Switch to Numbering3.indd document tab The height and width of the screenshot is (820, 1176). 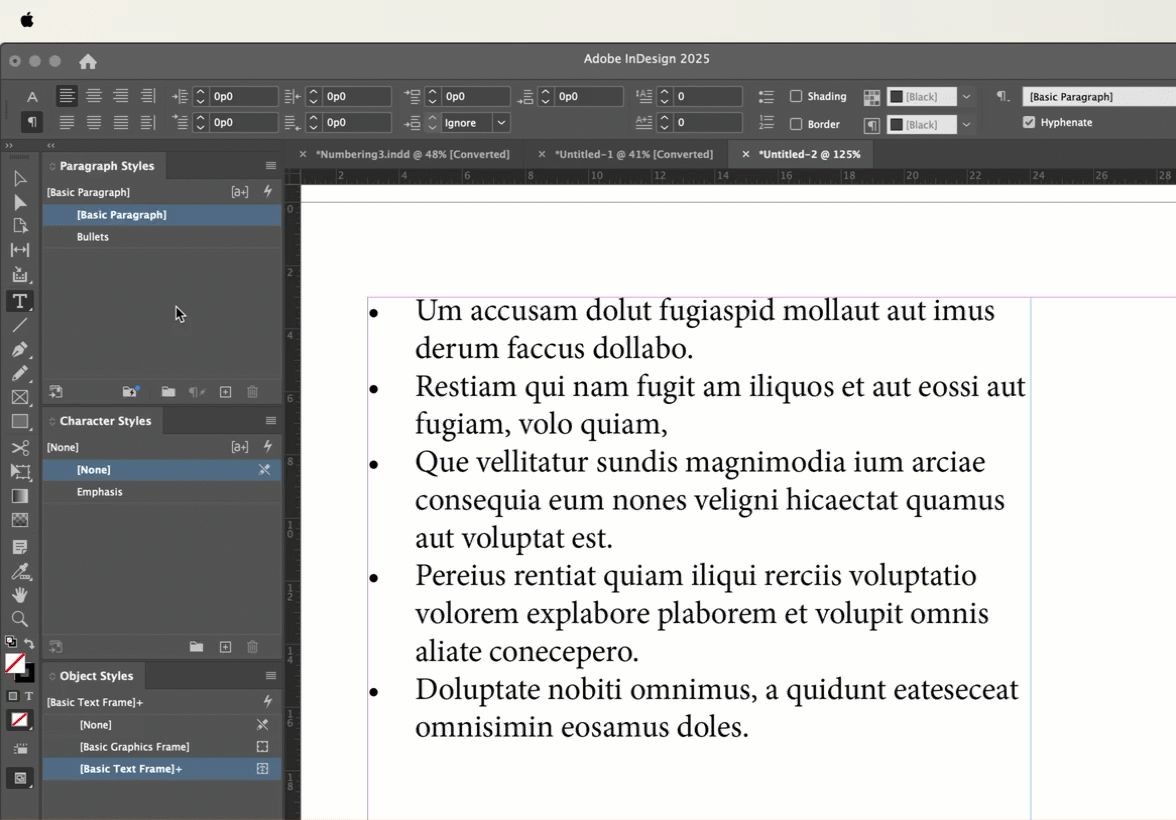pyautogui.click(x=412, y=154)
